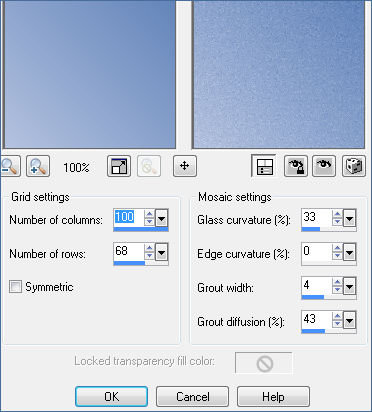The image size is (372, 412).
Task: Click the proof eye icon
Action: pyautogui.click(x=324, y=166)
